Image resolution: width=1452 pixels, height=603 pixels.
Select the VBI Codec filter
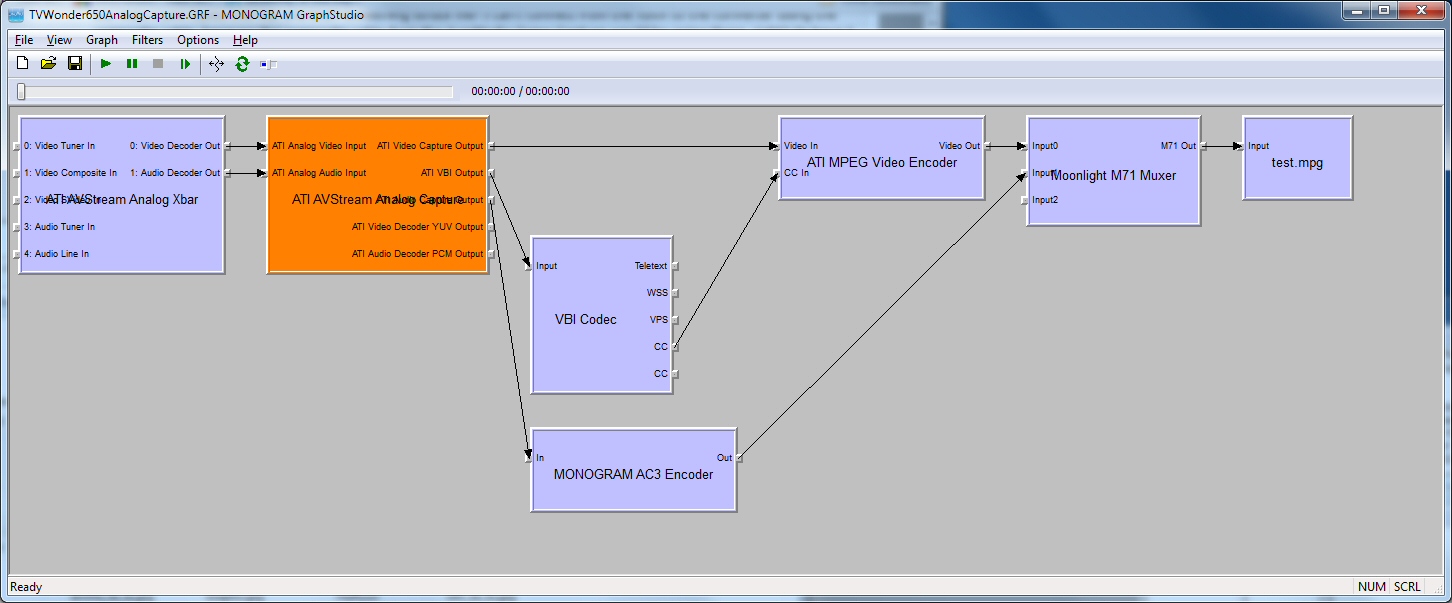tap(601, 314)
